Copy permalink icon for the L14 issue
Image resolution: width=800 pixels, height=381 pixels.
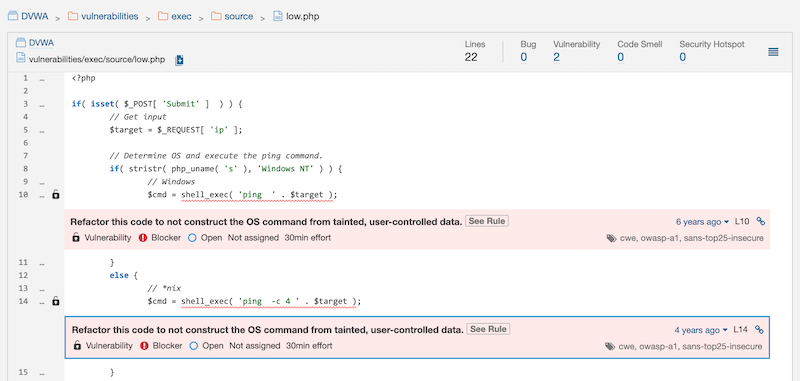point(759,329)
